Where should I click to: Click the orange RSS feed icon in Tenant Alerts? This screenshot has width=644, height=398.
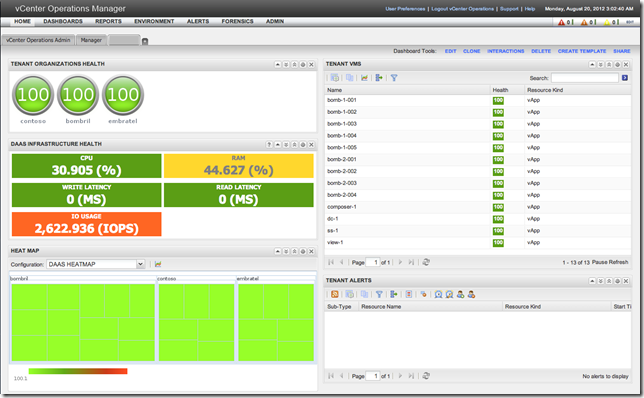(x=335, y=294)
